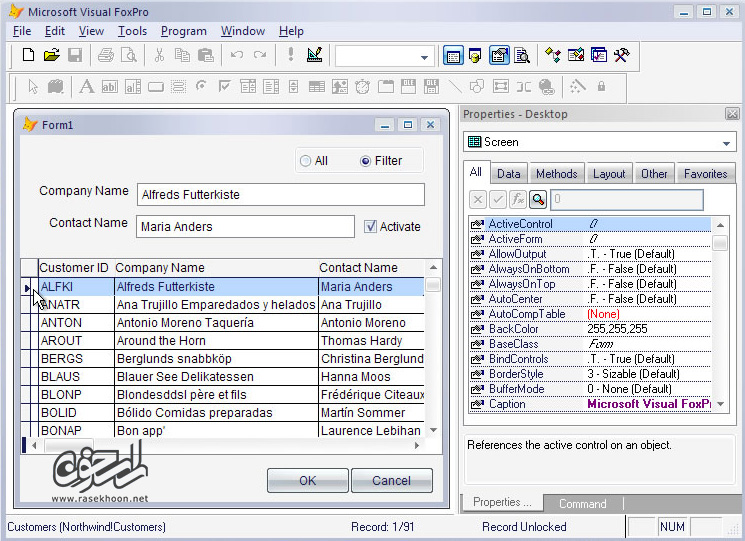Select the Check Box control tool

click(224, 86)
